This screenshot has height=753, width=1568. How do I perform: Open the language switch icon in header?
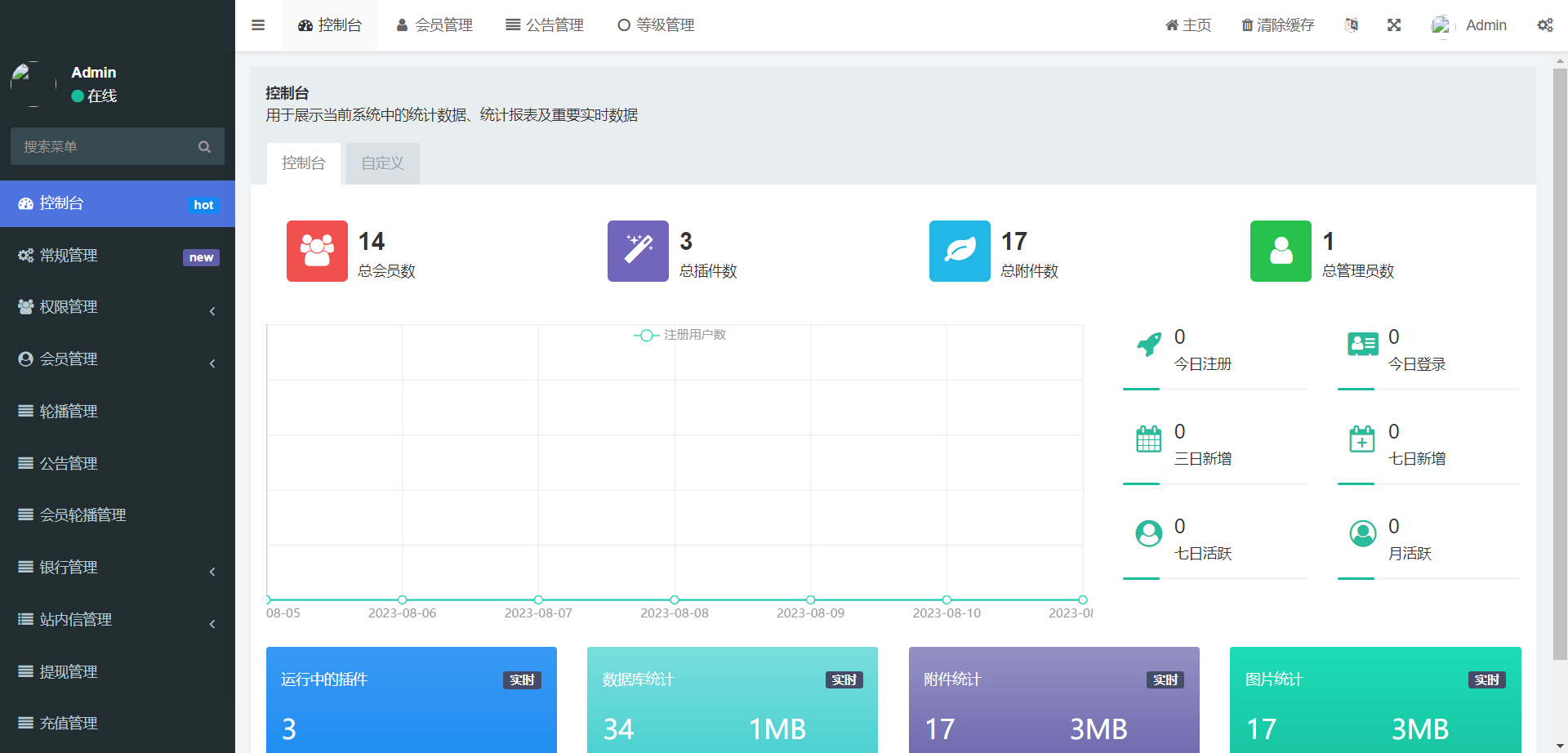[1352, 25]
